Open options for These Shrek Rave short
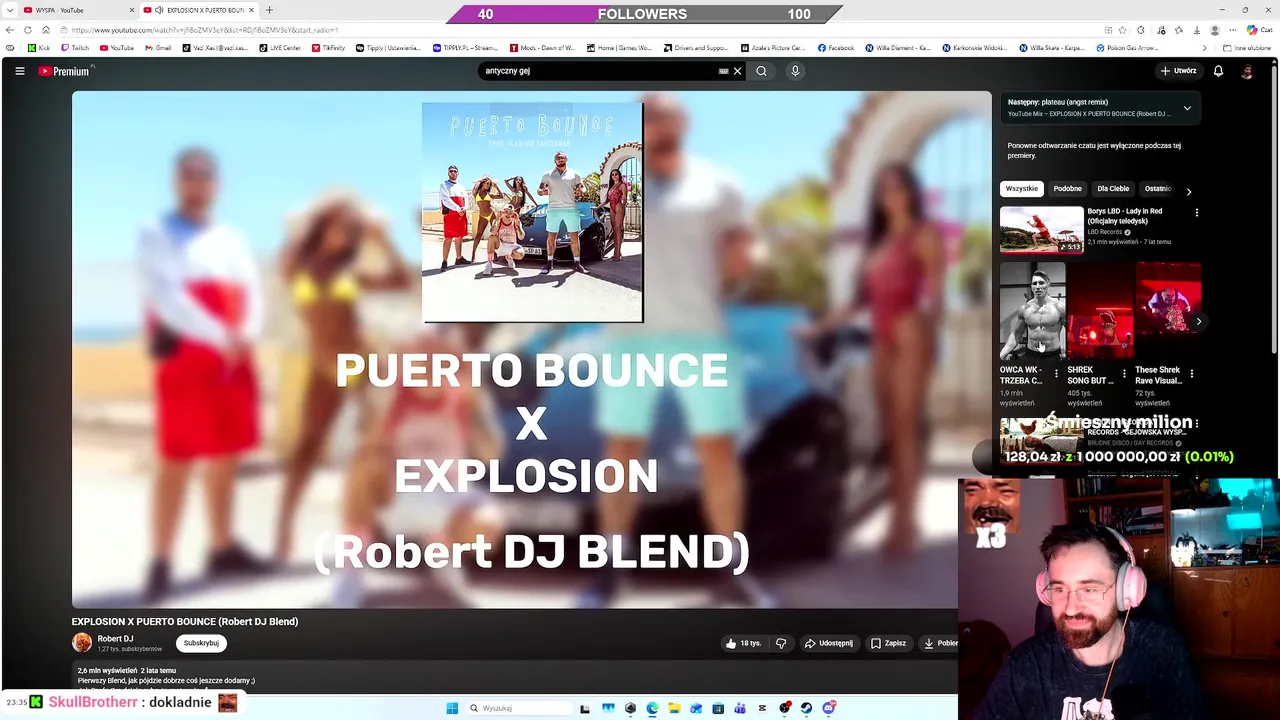The height and width of the screenshot is (720, 1280). pyautogui.click(x=1191, y=374)
